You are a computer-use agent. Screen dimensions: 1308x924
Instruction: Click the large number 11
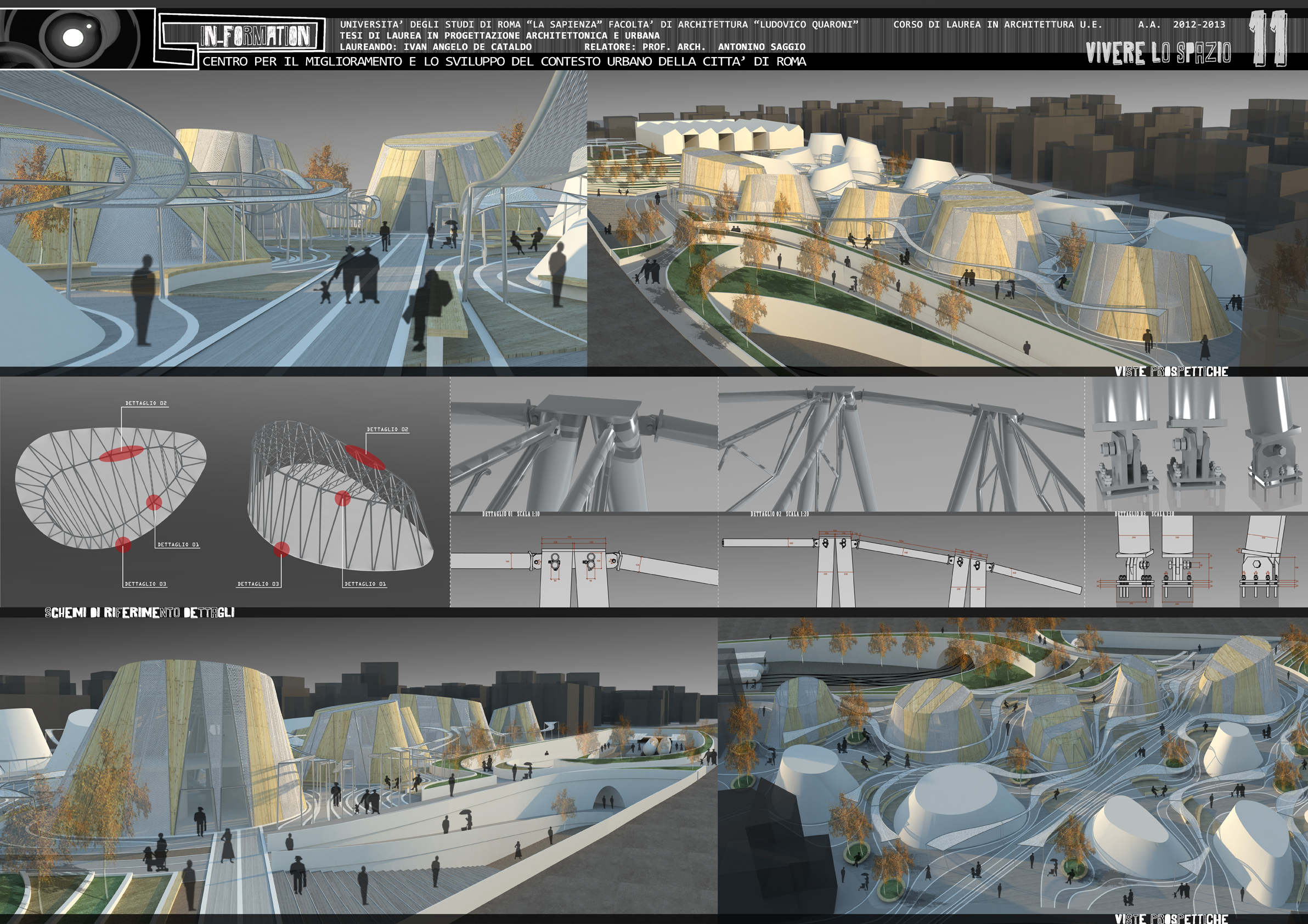pyautogui.click(x=1267, y=39)
